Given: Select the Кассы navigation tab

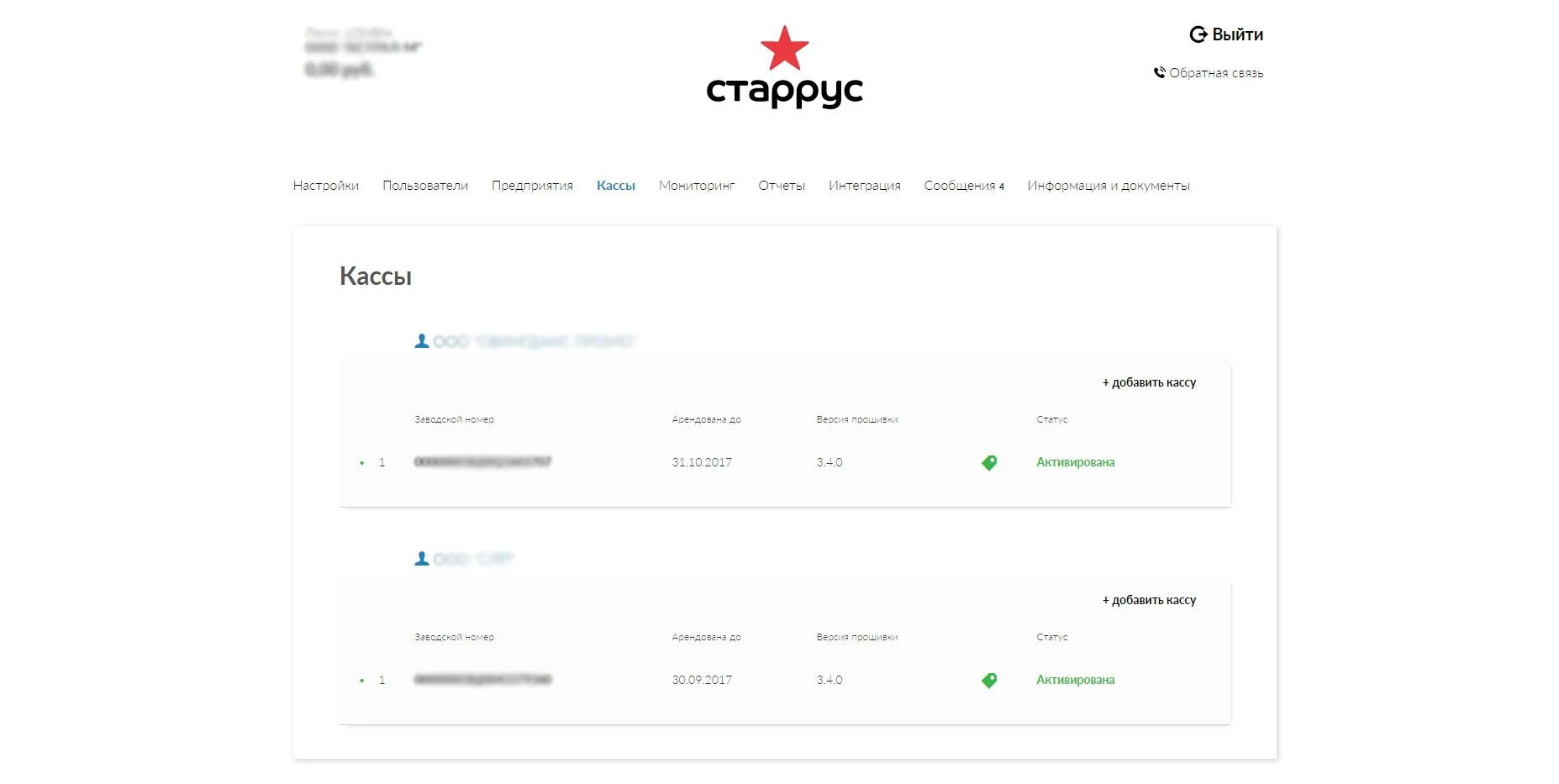Looking at the screenshot, I should coord(615,186).
